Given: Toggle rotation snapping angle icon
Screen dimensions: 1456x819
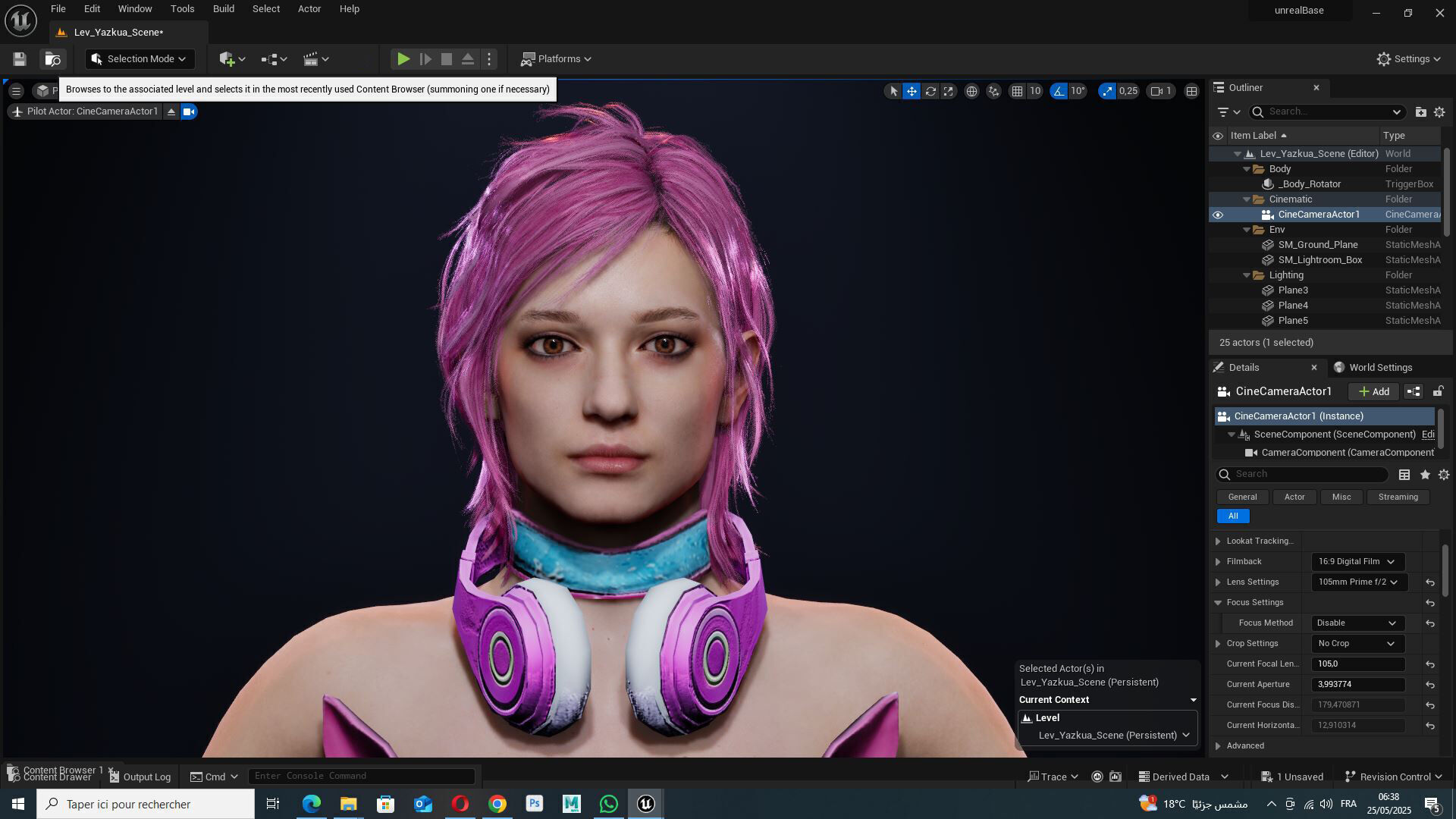Looking at the screenshot, I should click(x=1059, y=91).
